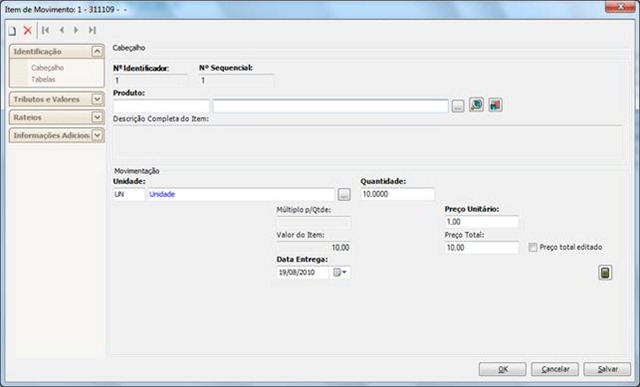Open Produto lookup ellipsis button
The height and width of the screenshot is (387, 640).
click(458, 107)
